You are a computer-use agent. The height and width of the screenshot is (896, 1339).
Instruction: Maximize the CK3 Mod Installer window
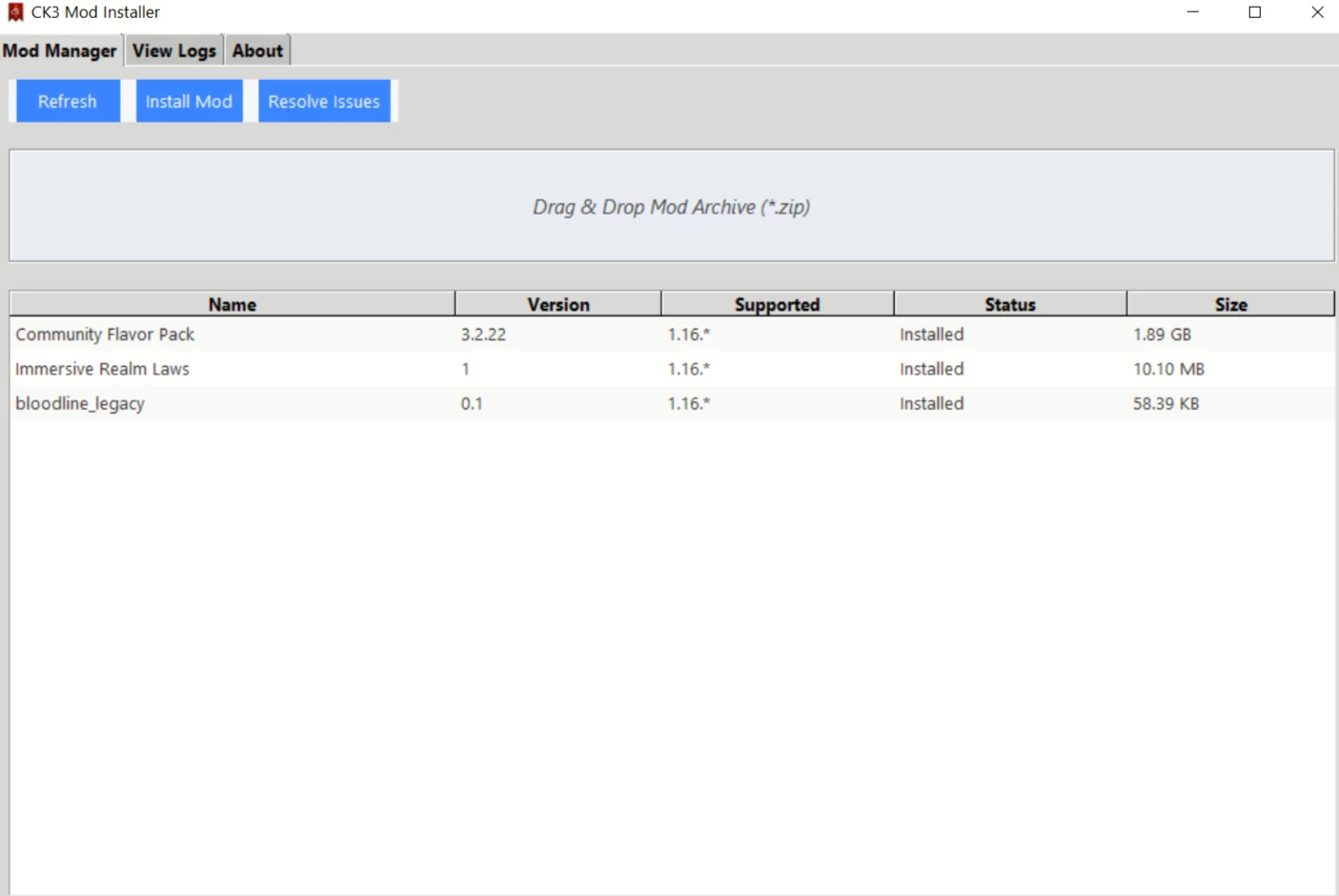[x=1255, y=12]
